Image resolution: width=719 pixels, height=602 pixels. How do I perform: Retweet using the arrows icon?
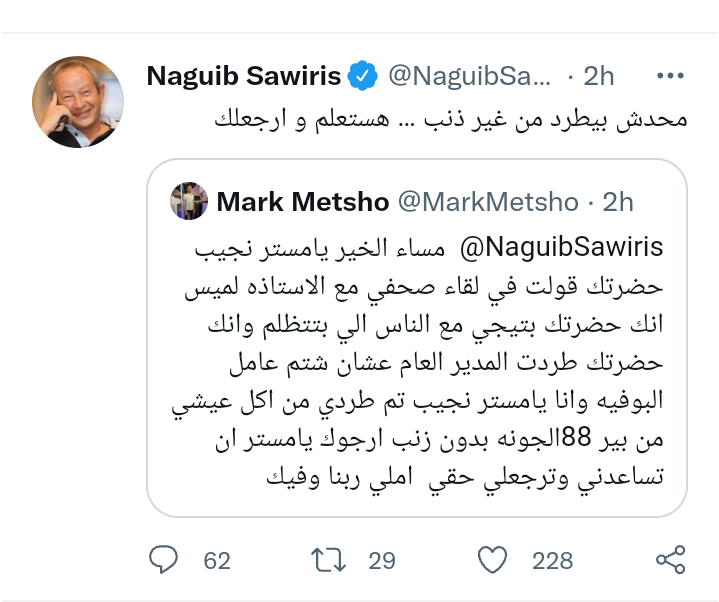click(326, 560)
